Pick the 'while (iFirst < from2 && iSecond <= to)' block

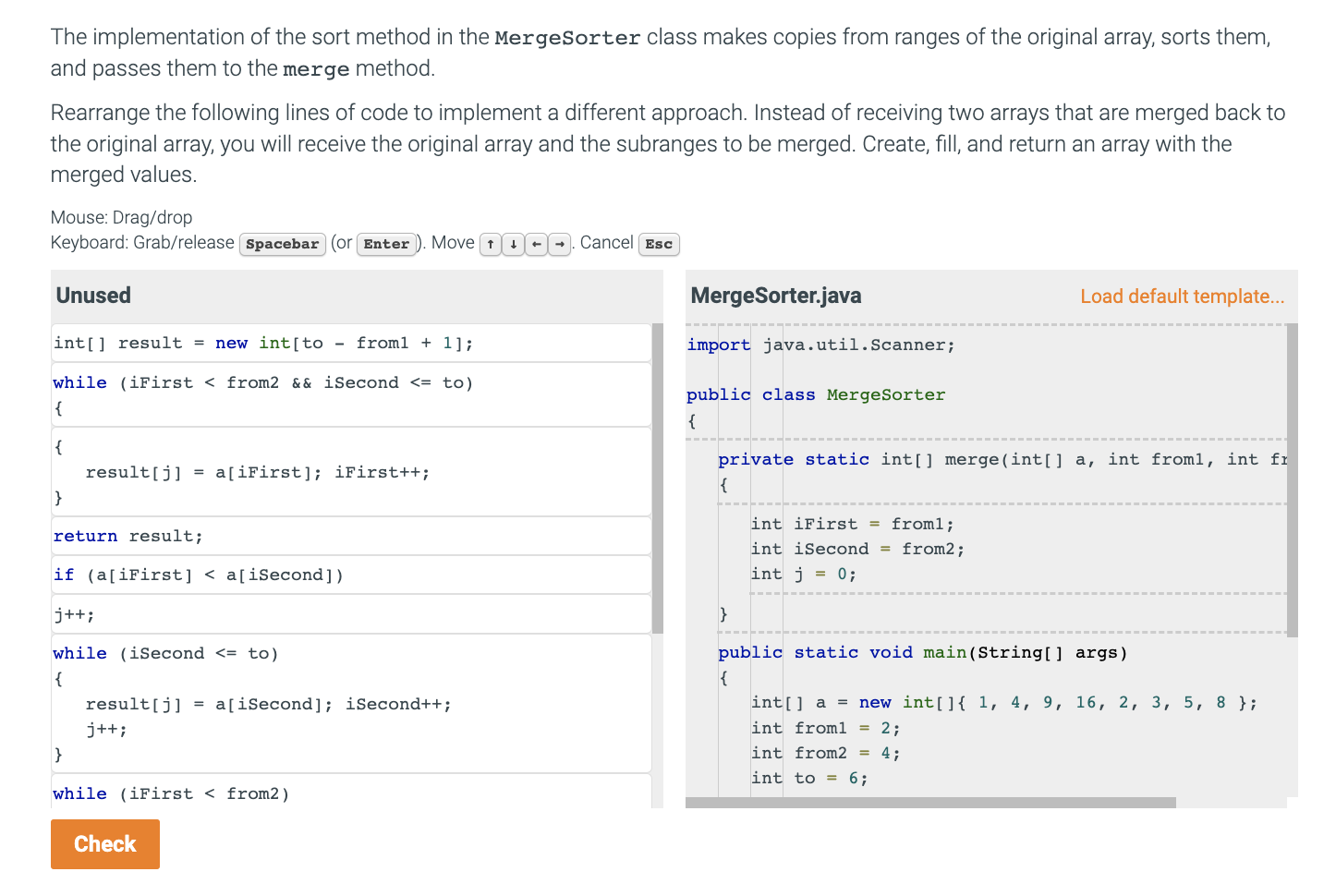(x=352, y=395)
